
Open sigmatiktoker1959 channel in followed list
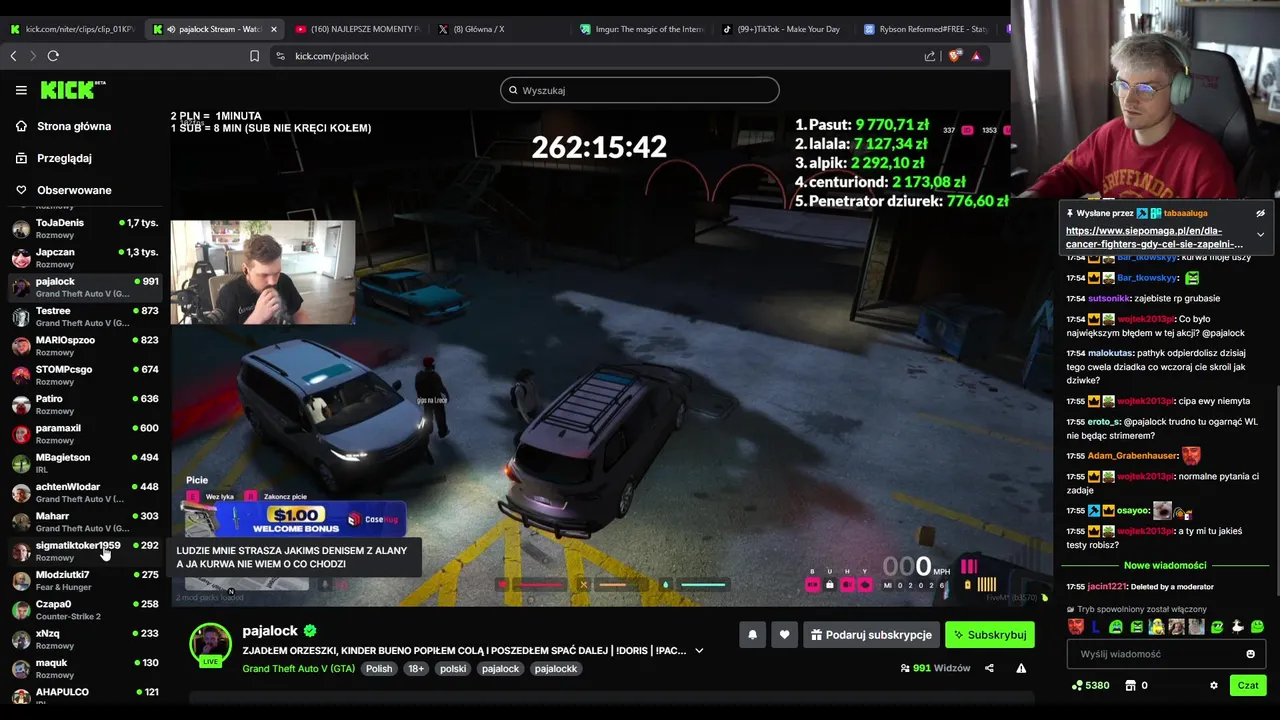[x=85, y=551]
